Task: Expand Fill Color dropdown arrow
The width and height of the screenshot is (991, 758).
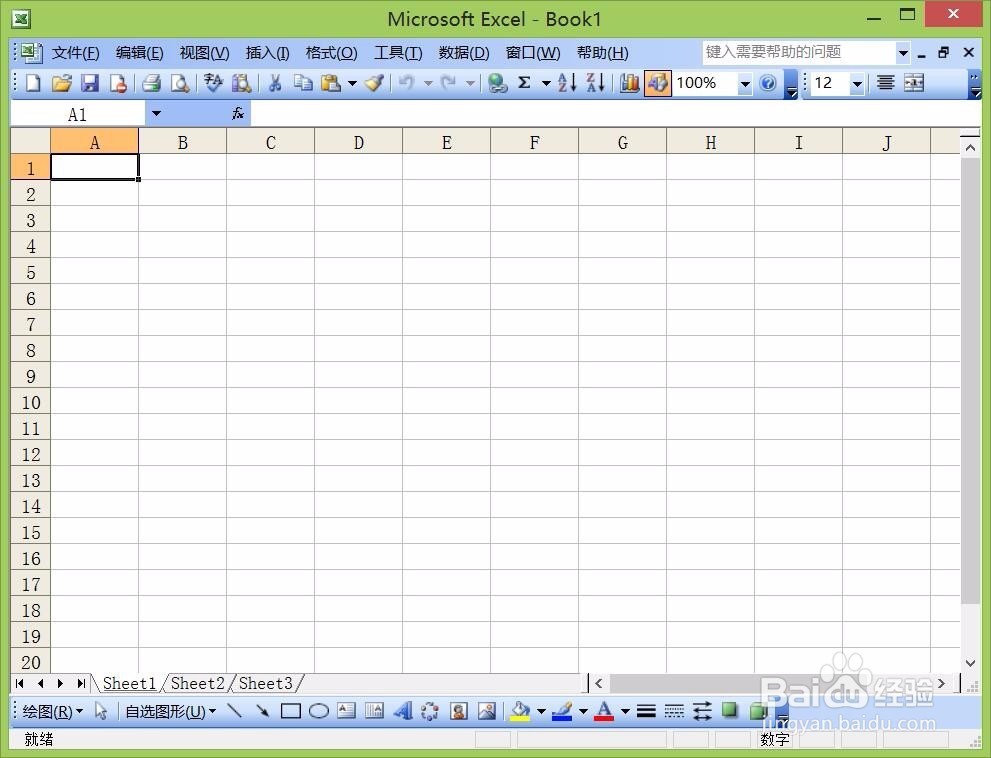Action: (541, 711)
